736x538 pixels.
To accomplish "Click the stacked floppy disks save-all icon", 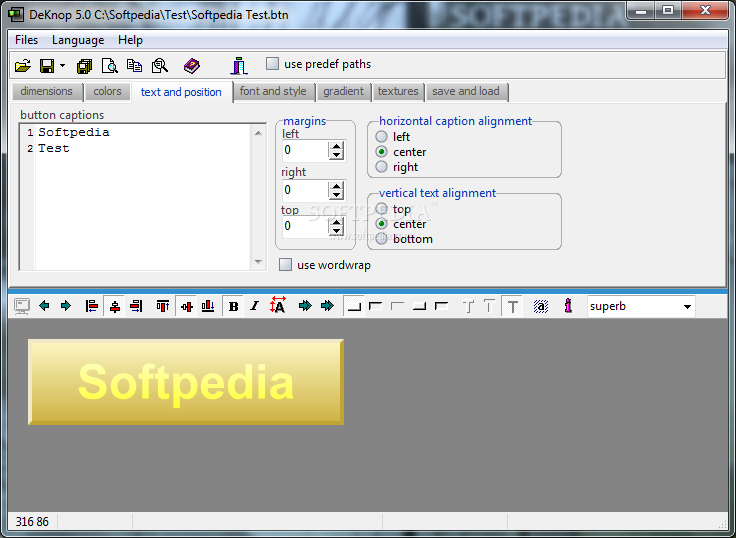I will coord(84,66).
